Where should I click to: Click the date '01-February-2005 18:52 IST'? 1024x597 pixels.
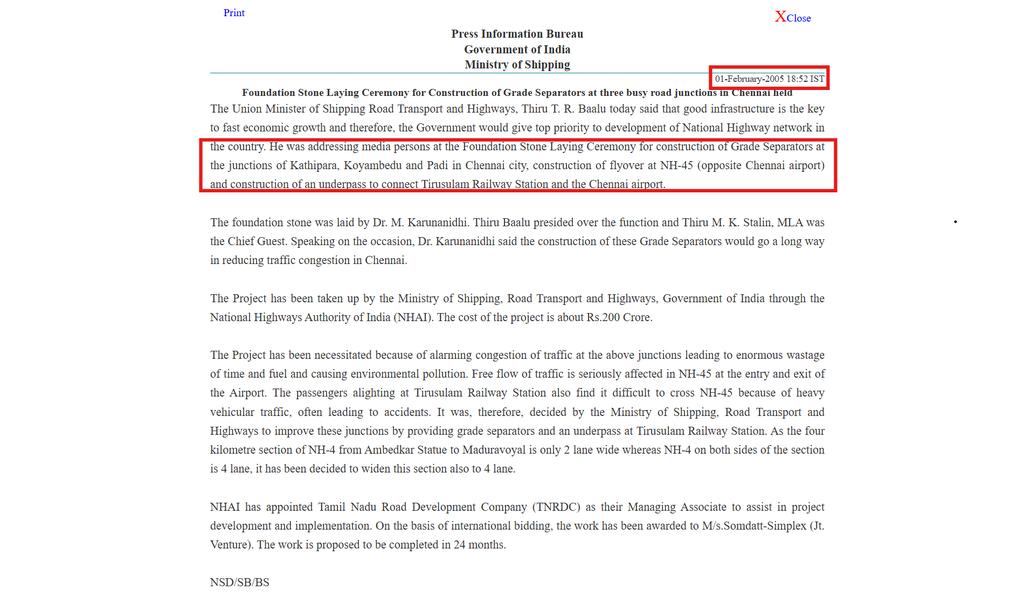click(769, 78)
